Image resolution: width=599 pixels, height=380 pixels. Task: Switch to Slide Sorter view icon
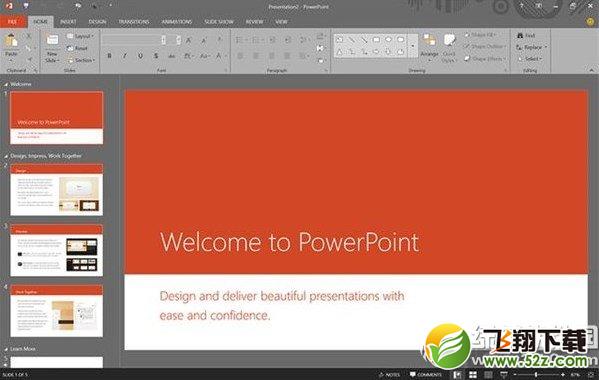click(473, 375)
